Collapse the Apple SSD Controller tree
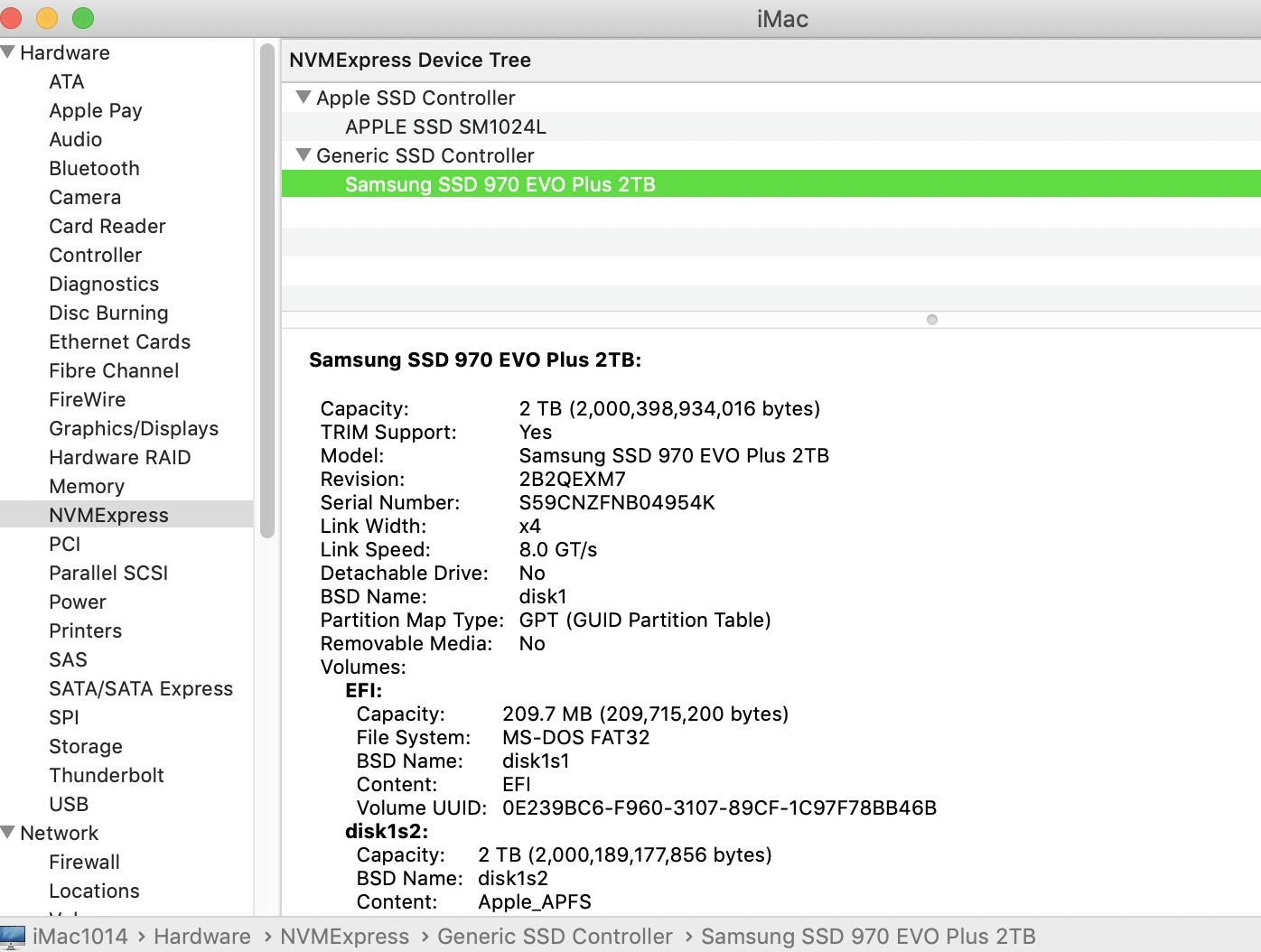1261x952 pixels. click(304, 97)
